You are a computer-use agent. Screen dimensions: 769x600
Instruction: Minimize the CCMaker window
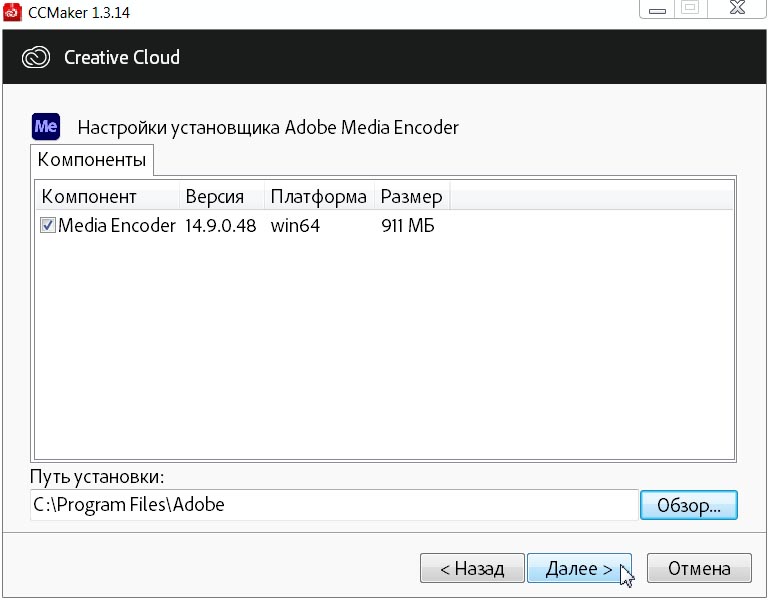657,9
